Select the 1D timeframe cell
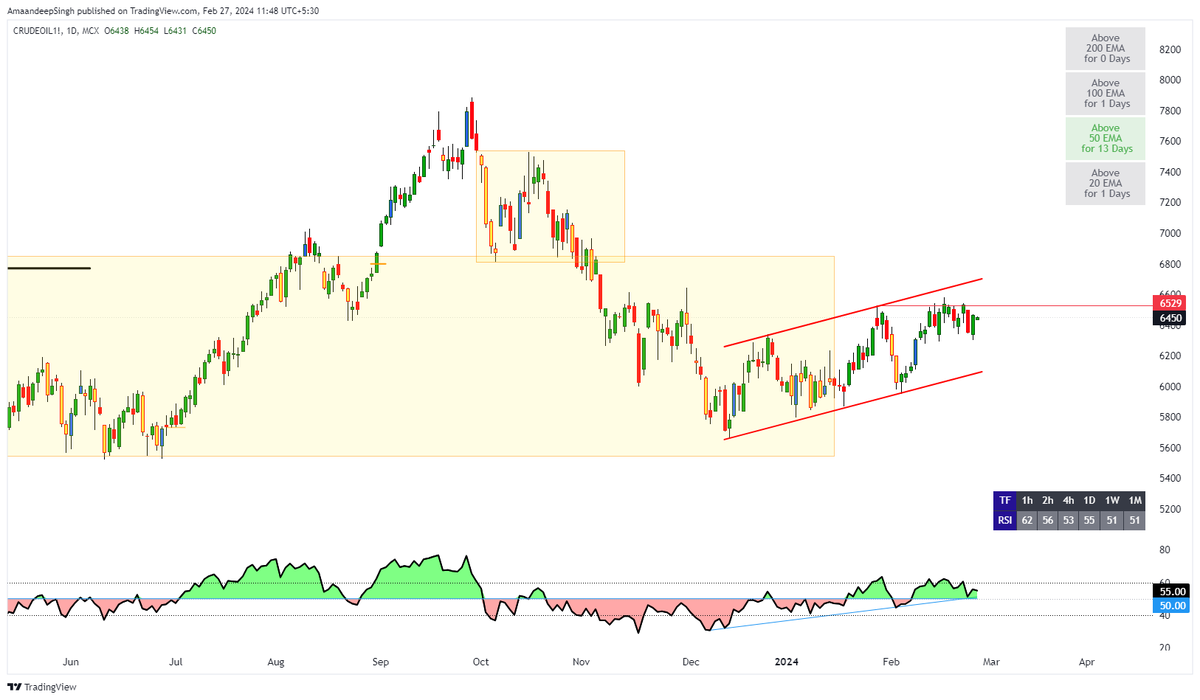This screenshot has height=700, width=1200. pyautogui.click(x=1090, y=500)
